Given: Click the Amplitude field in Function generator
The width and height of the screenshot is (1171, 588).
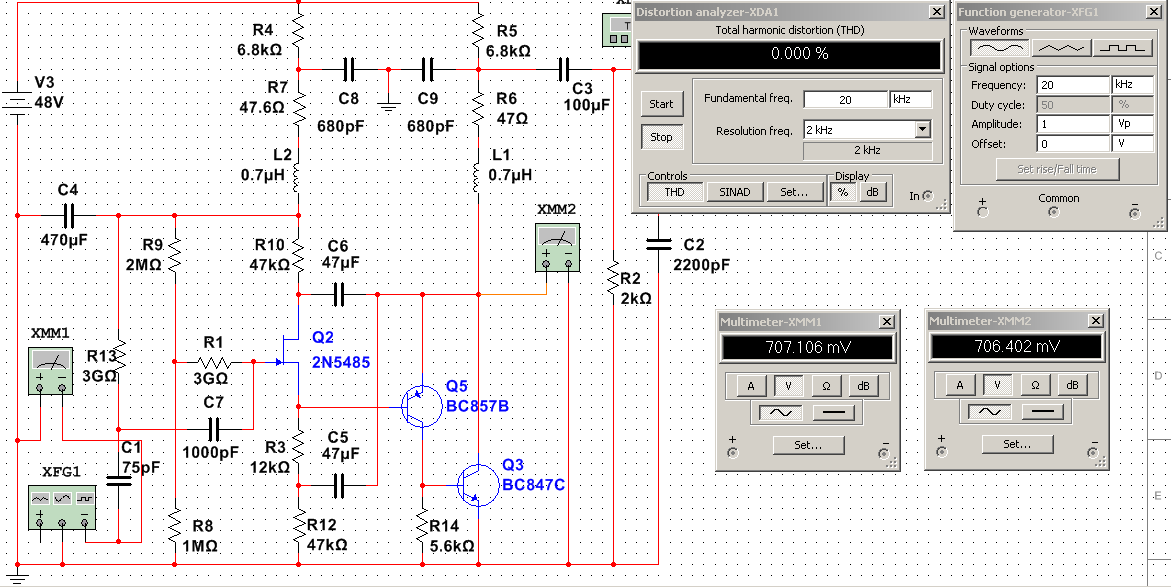Looking at the screenshot, I should point(1073,124).
